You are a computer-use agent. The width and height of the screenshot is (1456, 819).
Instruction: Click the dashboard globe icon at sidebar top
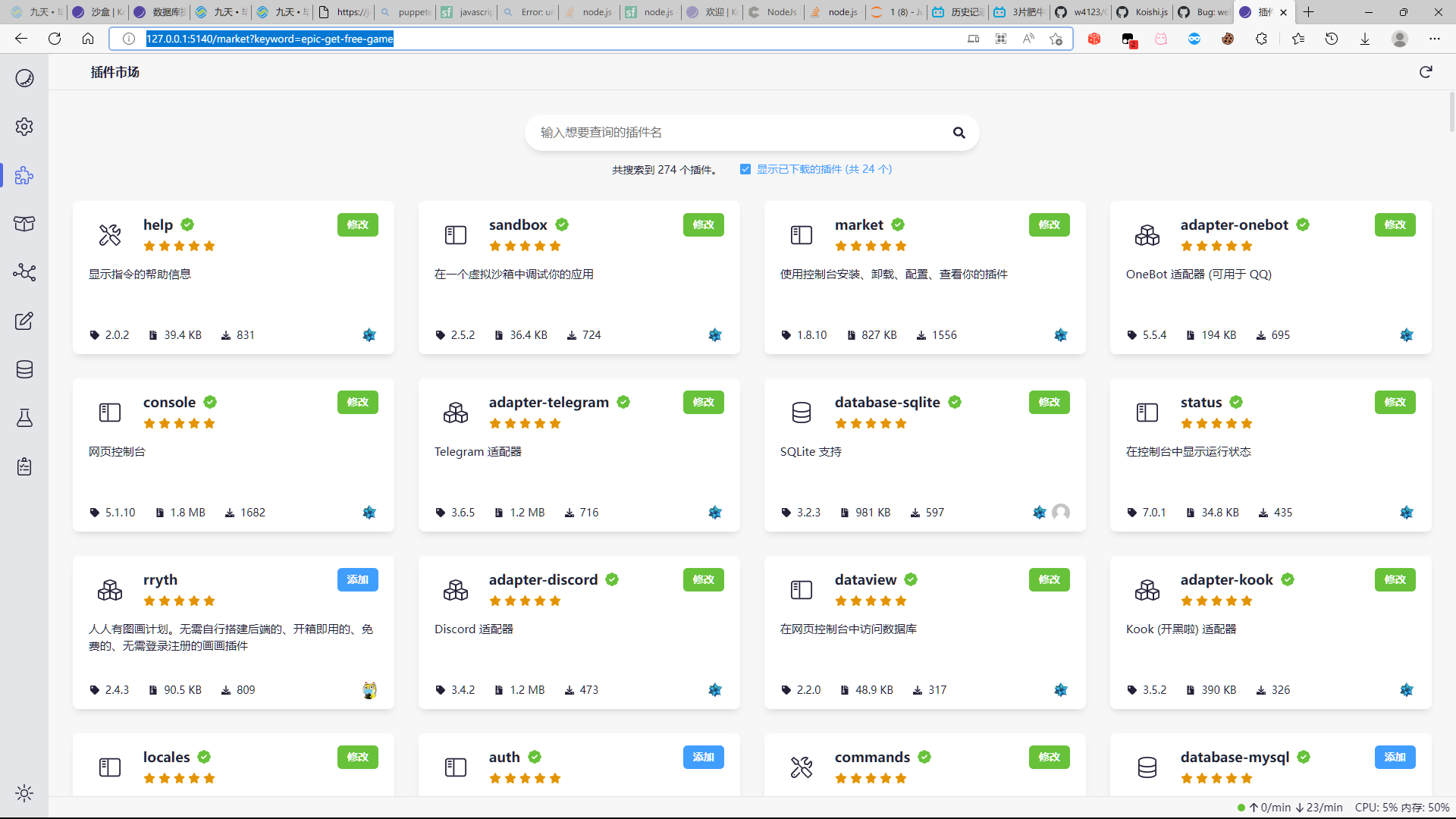[24, 78]
